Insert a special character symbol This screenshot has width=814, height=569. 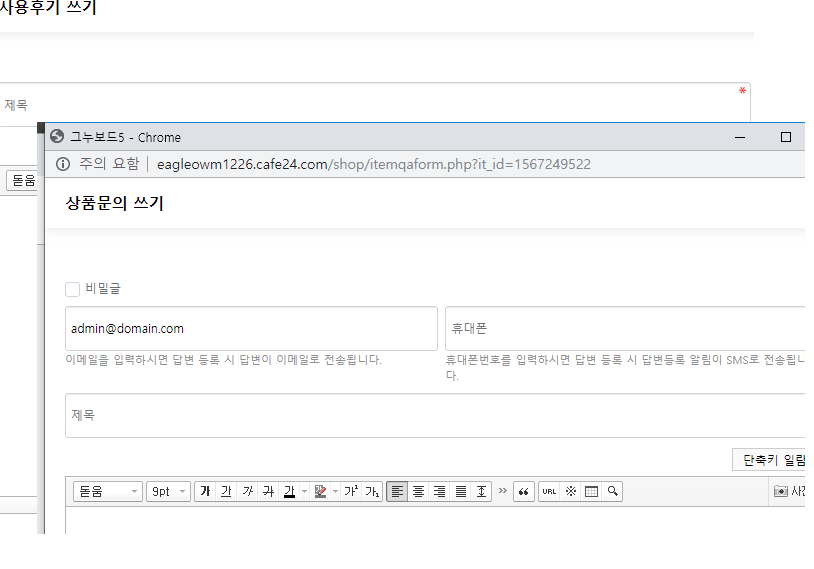[571, 492]
